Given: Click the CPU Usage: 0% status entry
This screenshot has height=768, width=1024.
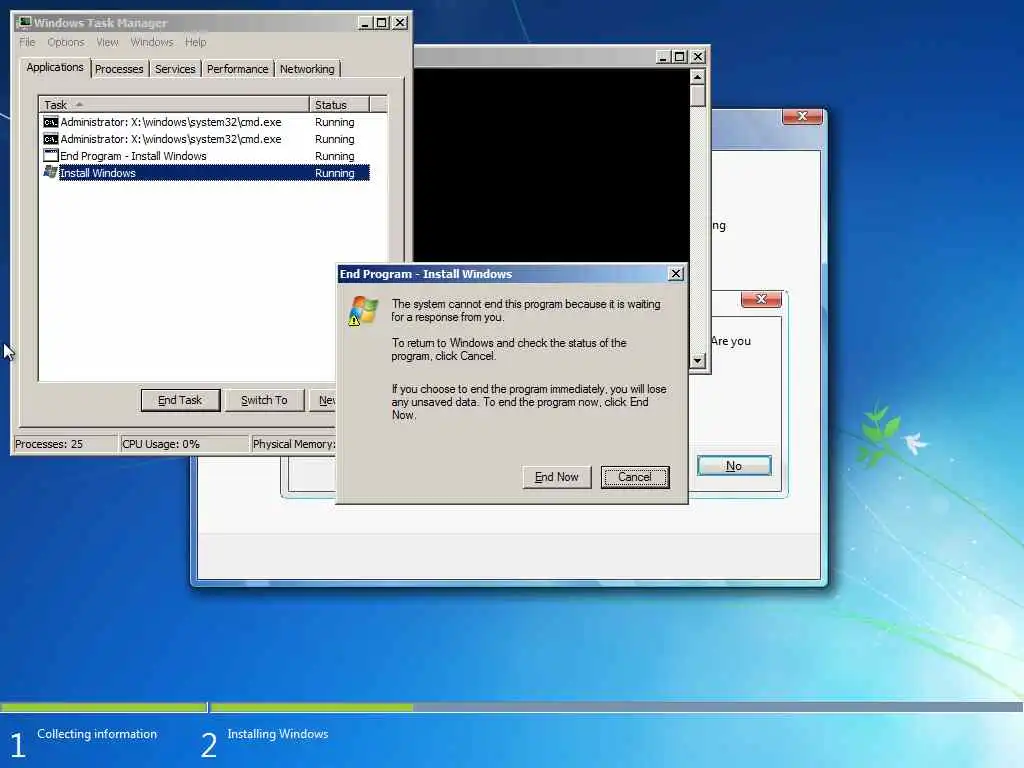Looking at the screenshot, I should pyautogui.click(x=185, y=444).
